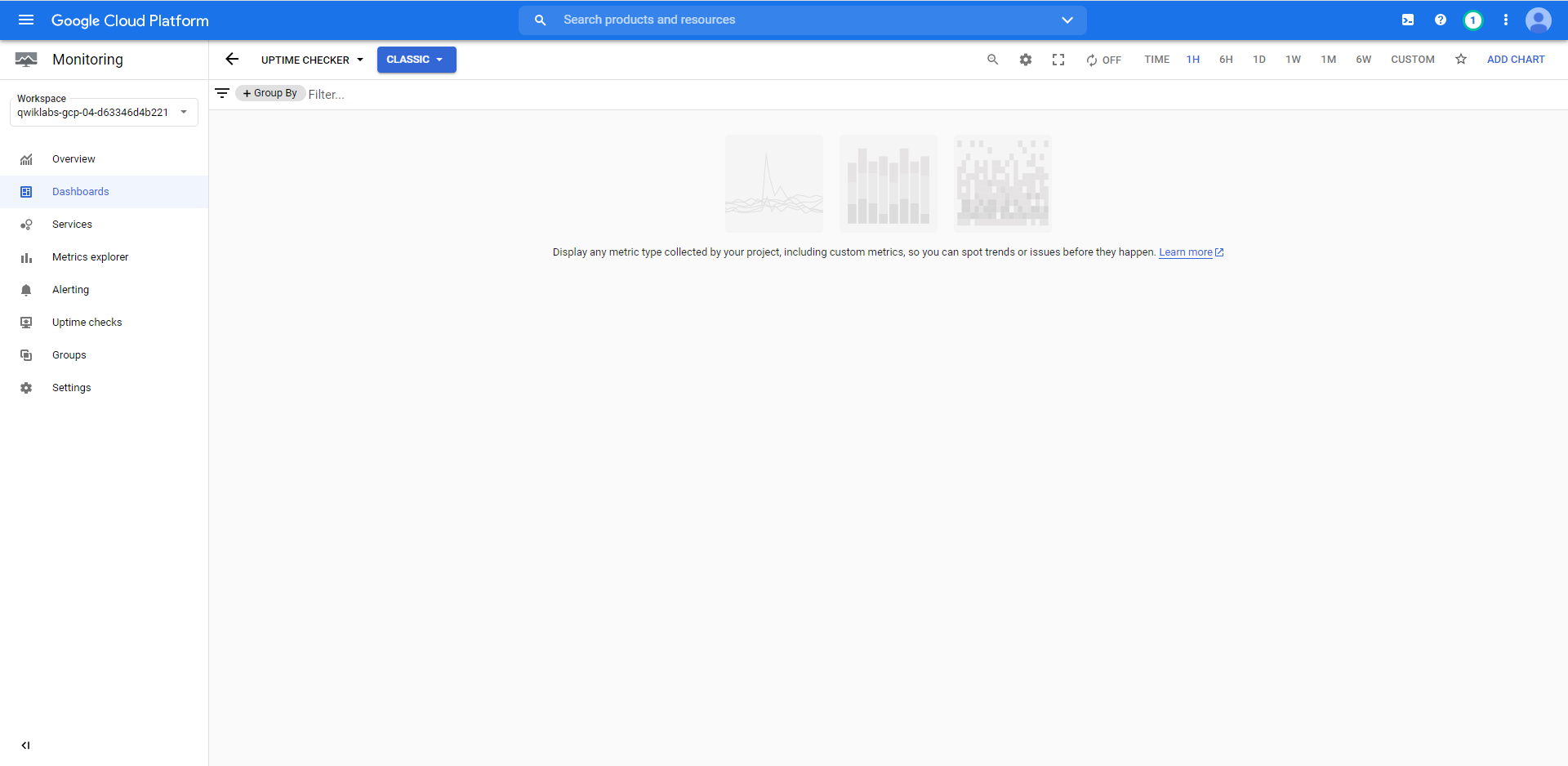Select the 1H time range
The width and height of the screenshot is (1568, 766).
pos(1193,60)
